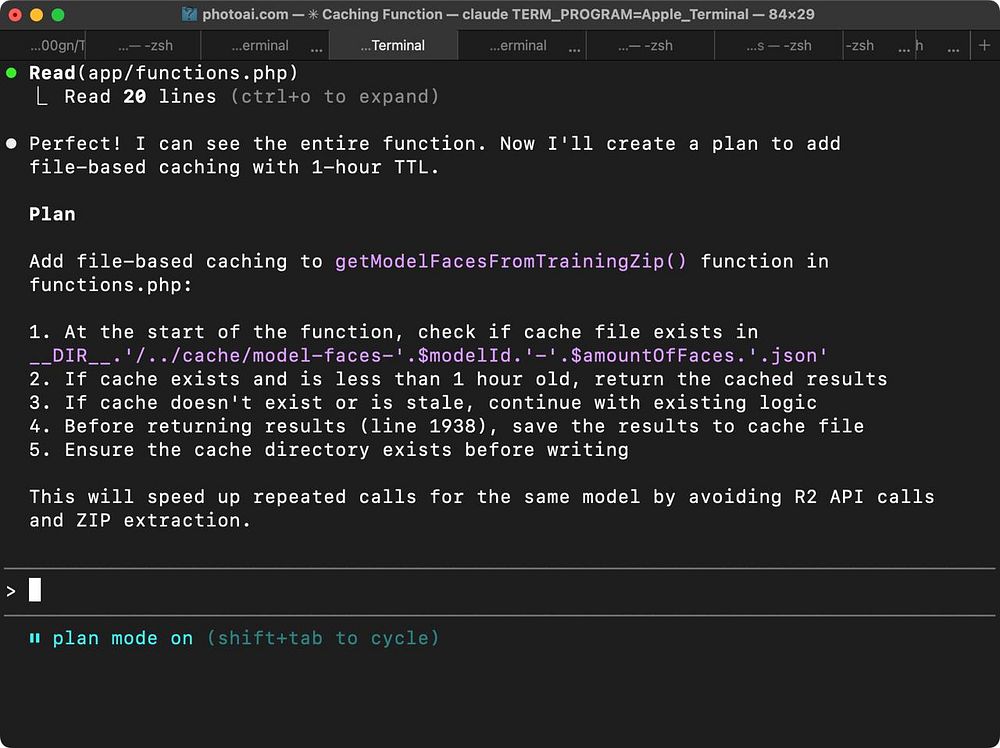This screenshot has height=748, width=1000.
Task: Click the purple cache file path text
Action: click(x=428, y=356)
